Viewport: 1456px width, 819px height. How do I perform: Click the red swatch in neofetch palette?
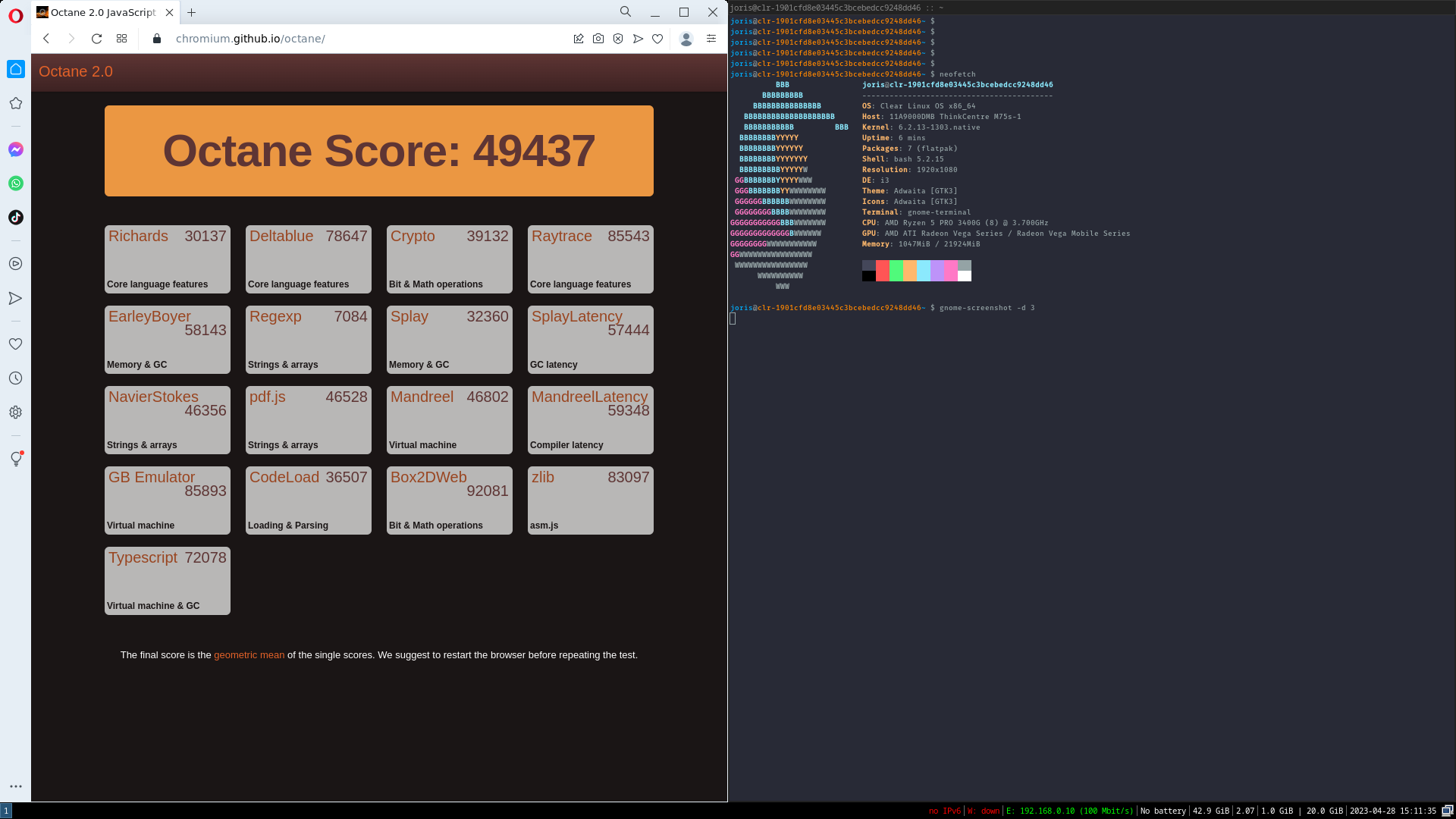click(x=883, y=271)
